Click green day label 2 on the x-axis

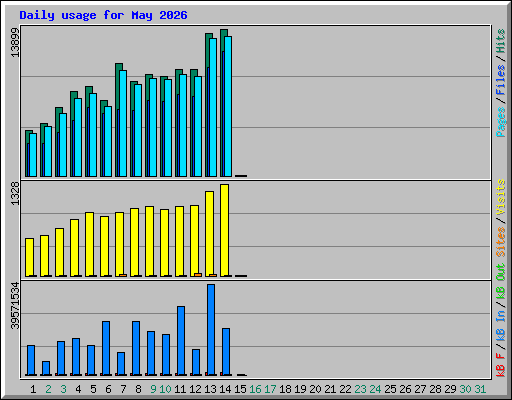pyautogui.click(x=48, y=389)
